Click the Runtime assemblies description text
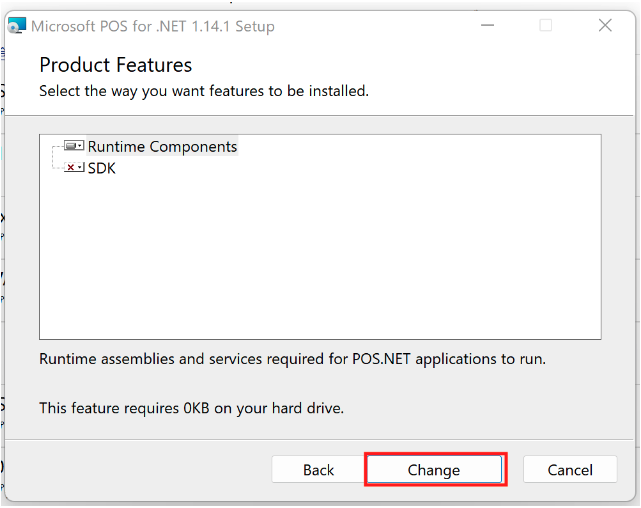641x508 pixels. tap(292, 358)
